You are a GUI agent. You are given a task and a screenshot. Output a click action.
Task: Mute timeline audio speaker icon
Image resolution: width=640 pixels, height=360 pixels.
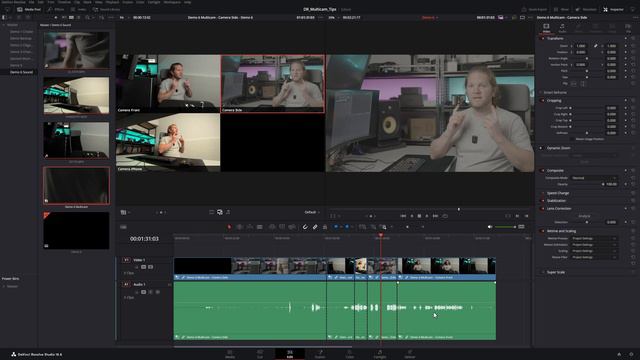490,227
